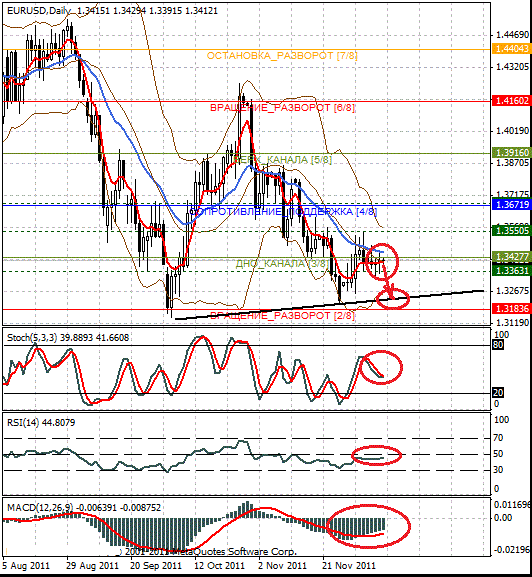Click the RSI 30 scale value
This screenshot has width=532, height=577.
[498, 470]
